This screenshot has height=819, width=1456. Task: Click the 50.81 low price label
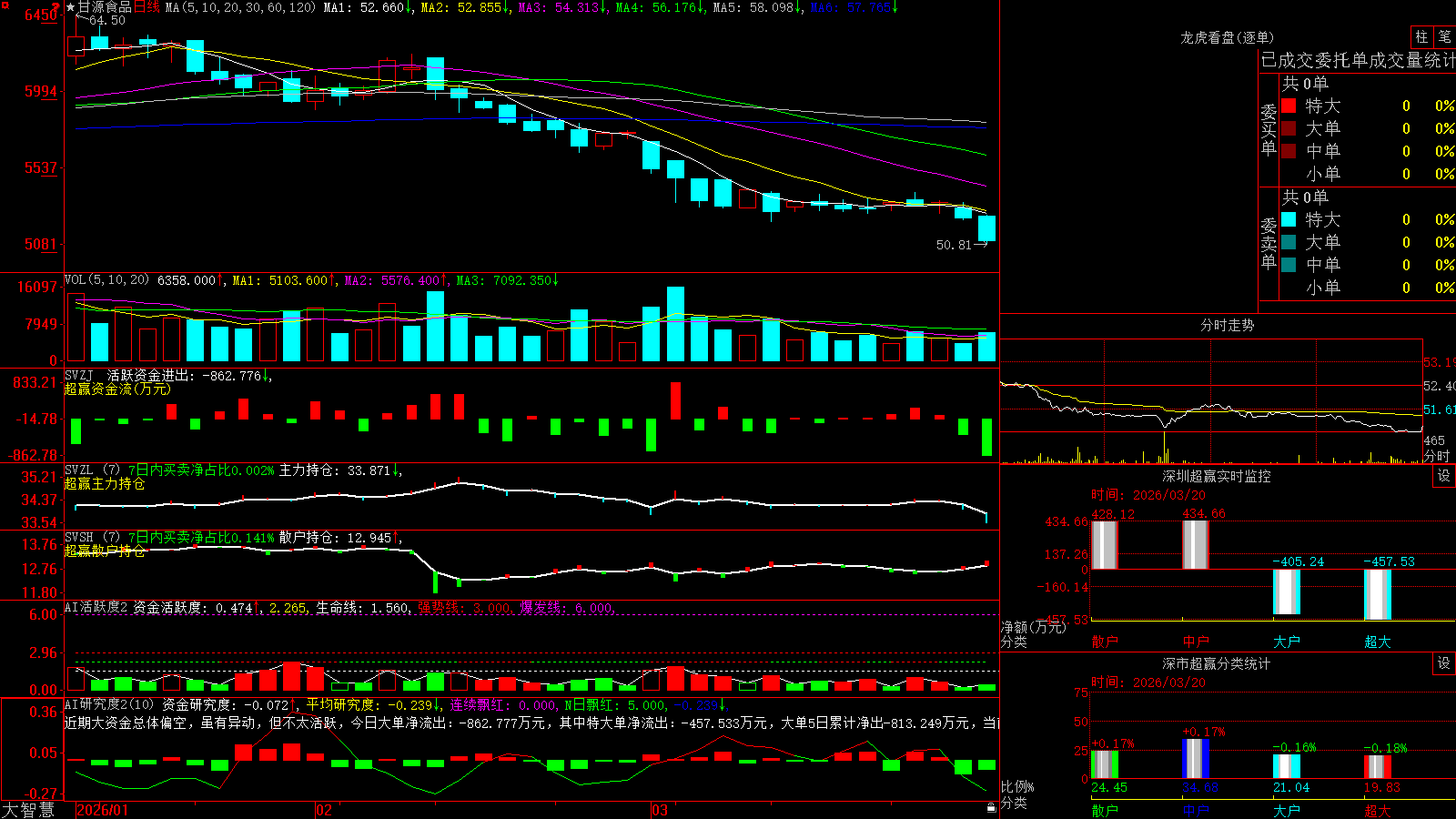954,245
